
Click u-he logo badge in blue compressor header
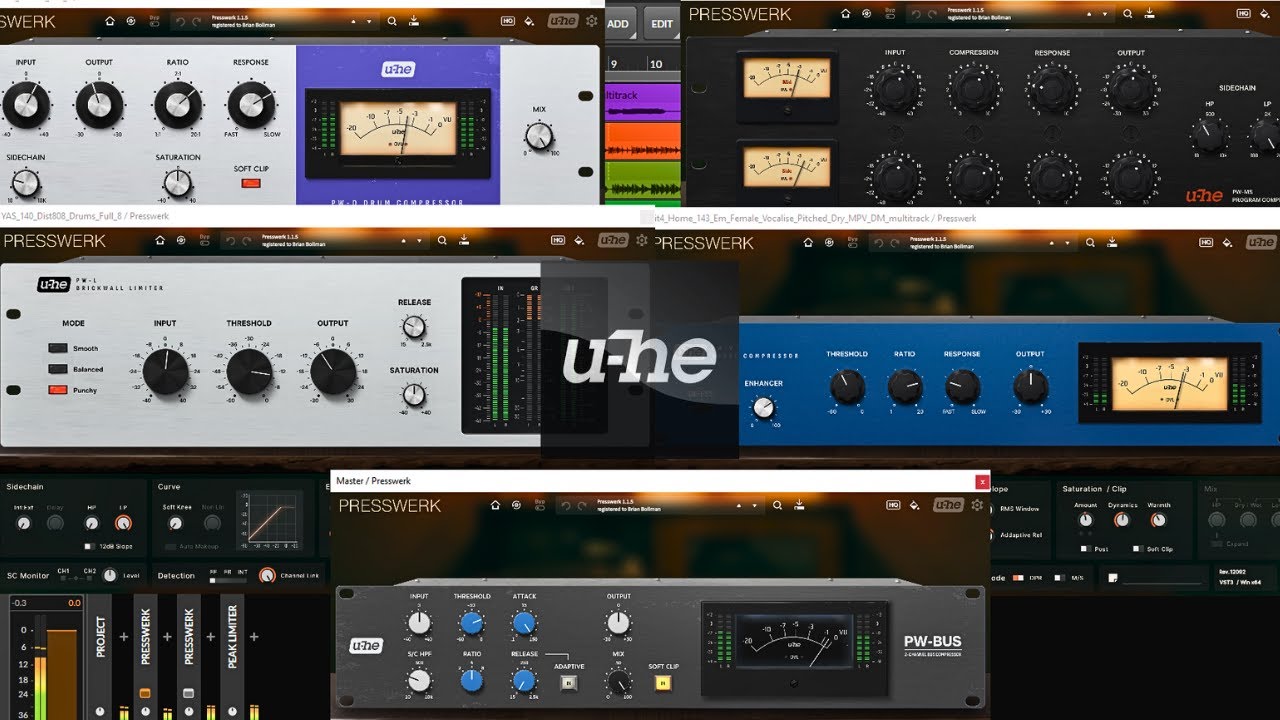tap(1262, 242)
